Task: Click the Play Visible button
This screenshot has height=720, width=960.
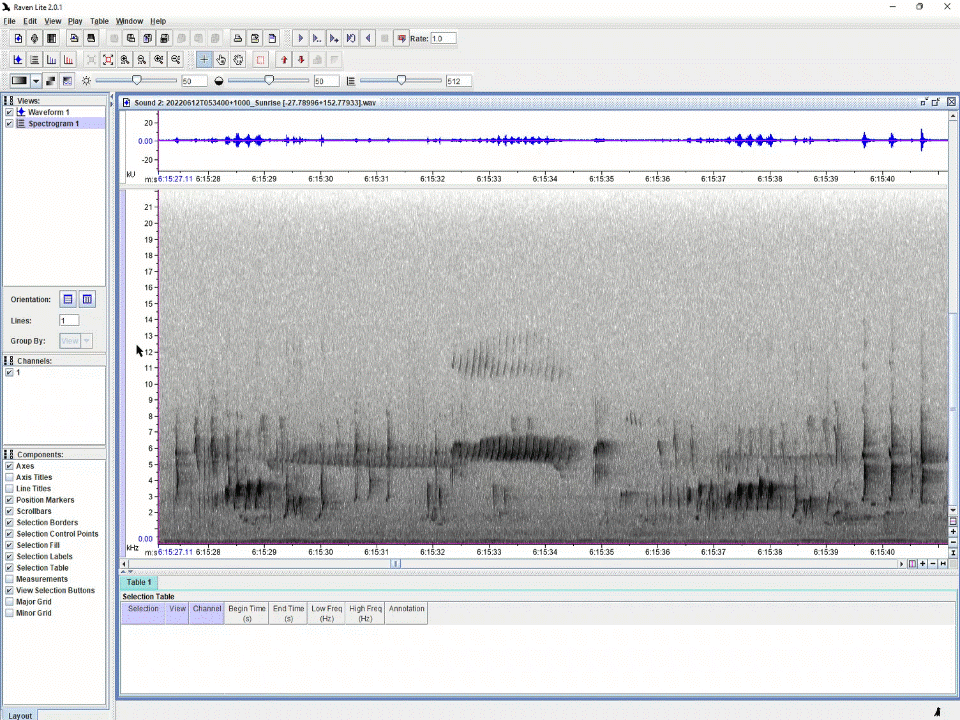Action: (317, 39)
